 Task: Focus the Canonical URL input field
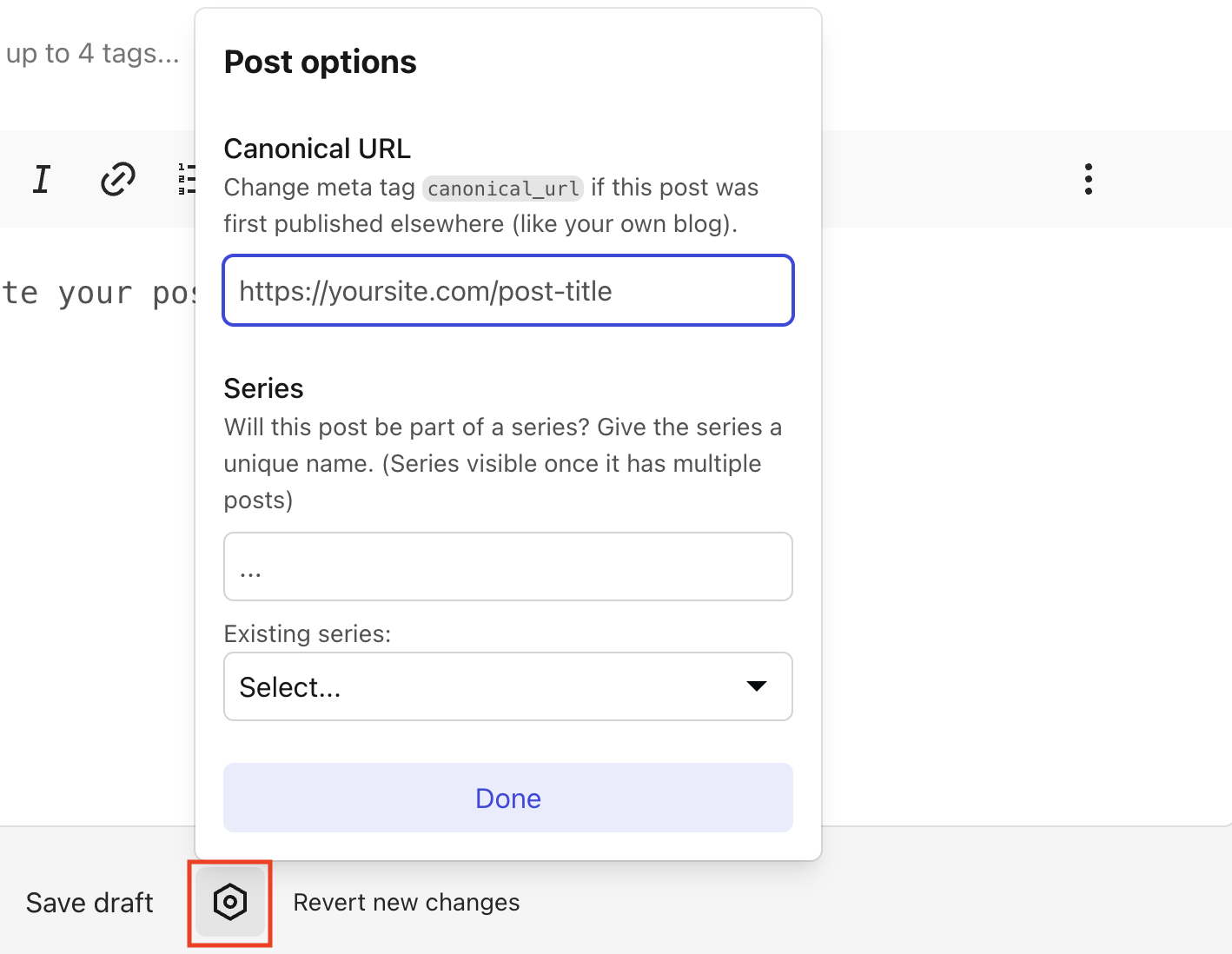point(507,291)
